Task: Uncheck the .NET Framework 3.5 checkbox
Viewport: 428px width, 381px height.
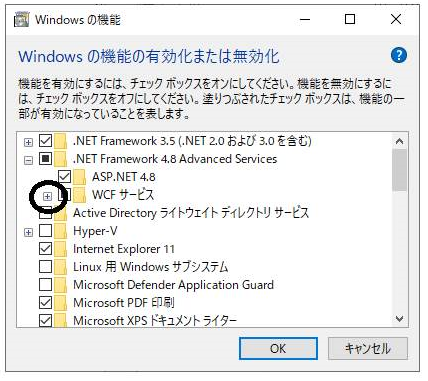Action: (x=46, y=141)
